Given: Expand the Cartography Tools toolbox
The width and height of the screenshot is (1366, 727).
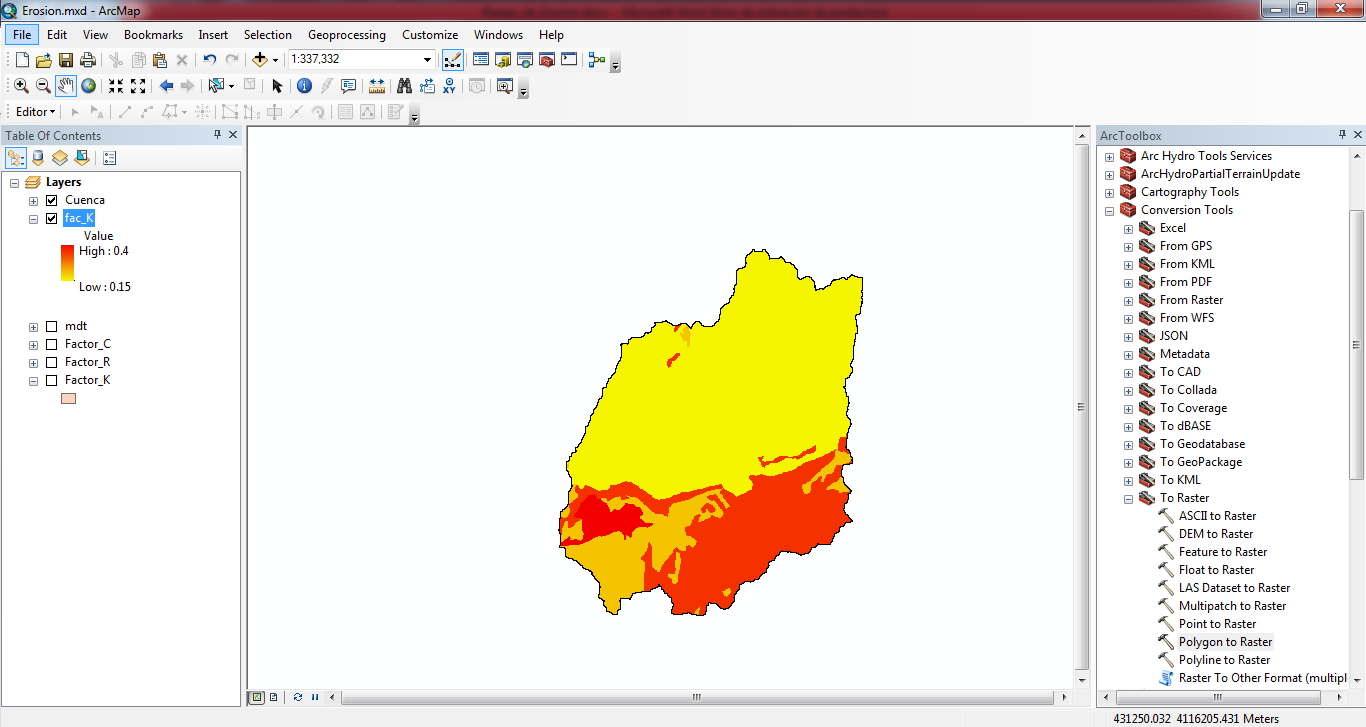Looking at the screenshot, I should (1109, 192).
